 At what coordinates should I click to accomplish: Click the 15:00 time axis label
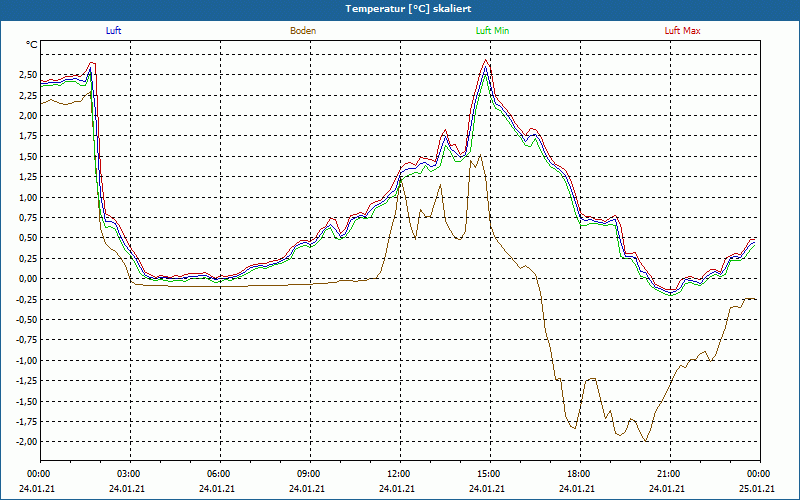tap(490, 474)
